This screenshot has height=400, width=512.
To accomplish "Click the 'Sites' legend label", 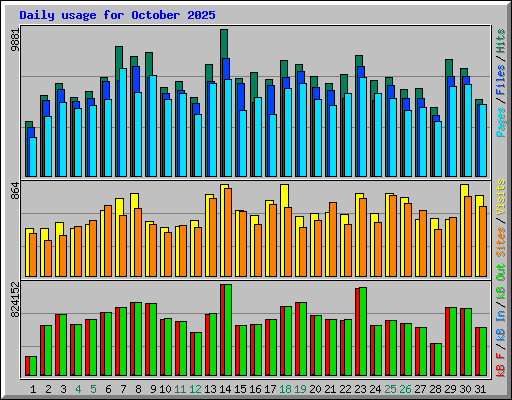I will point(501,242).
